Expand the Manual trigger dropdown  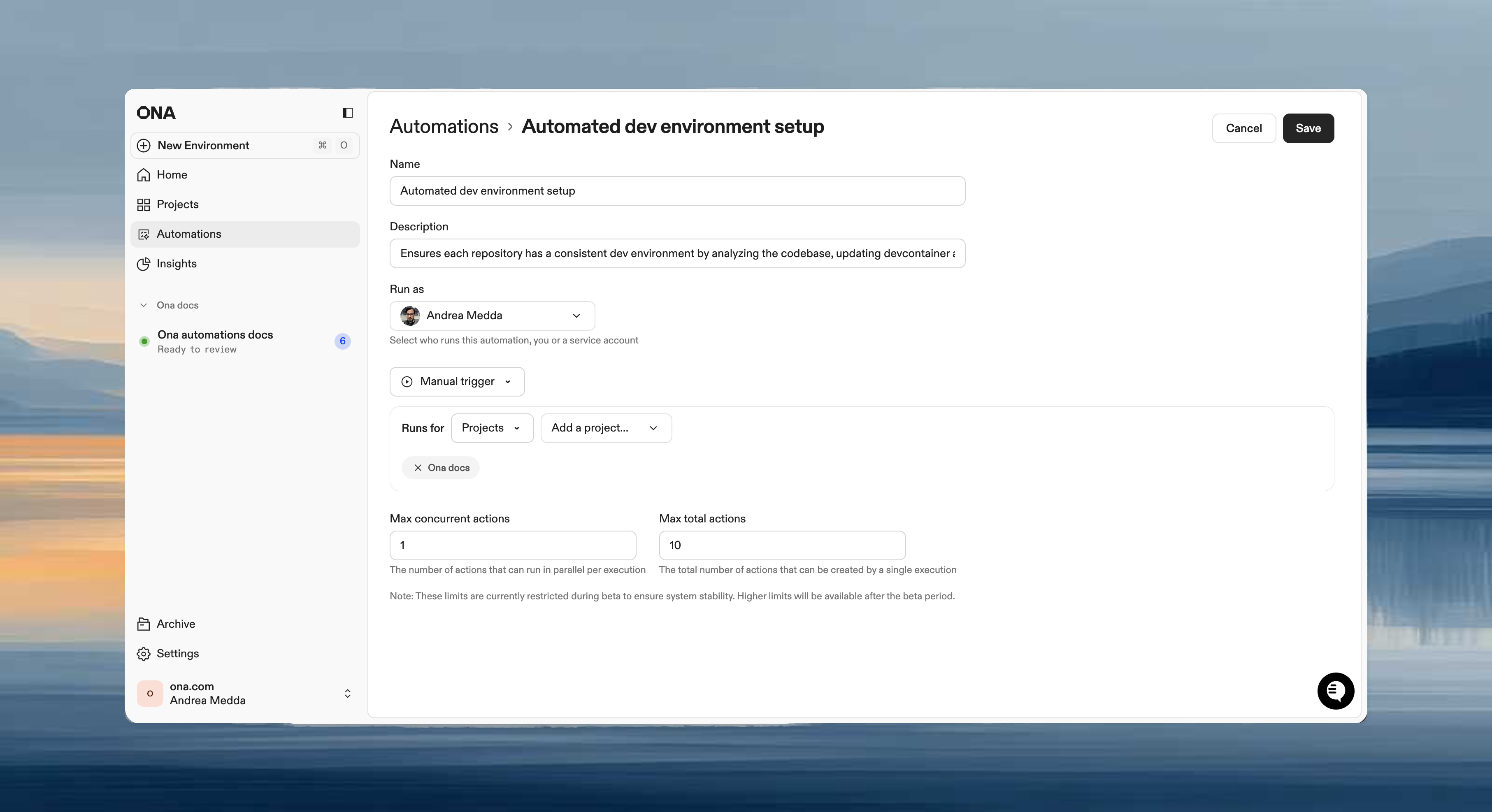point(456,381)
